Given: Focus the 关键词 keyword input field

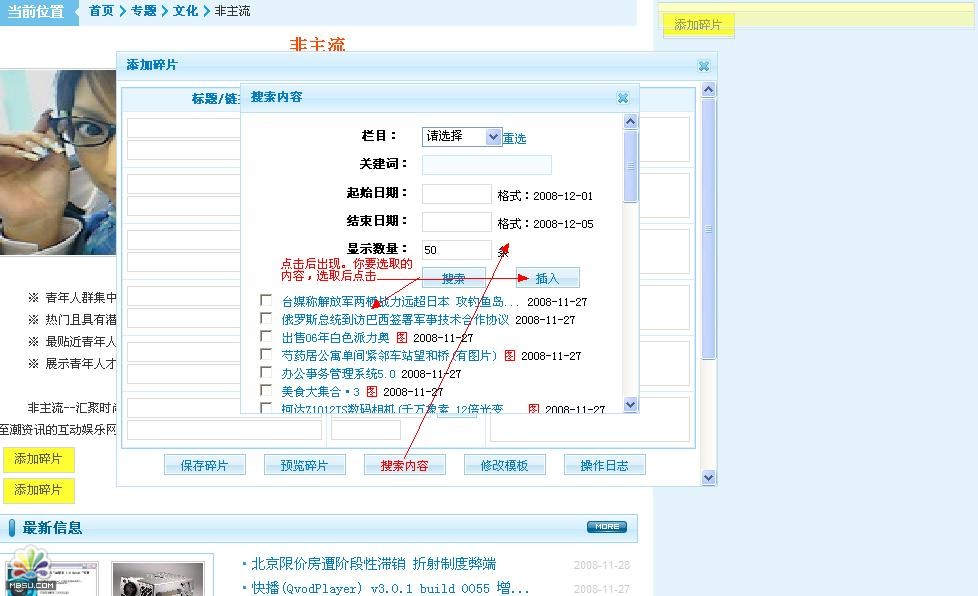Looking at the screenshot, I should tap(486, 165).
